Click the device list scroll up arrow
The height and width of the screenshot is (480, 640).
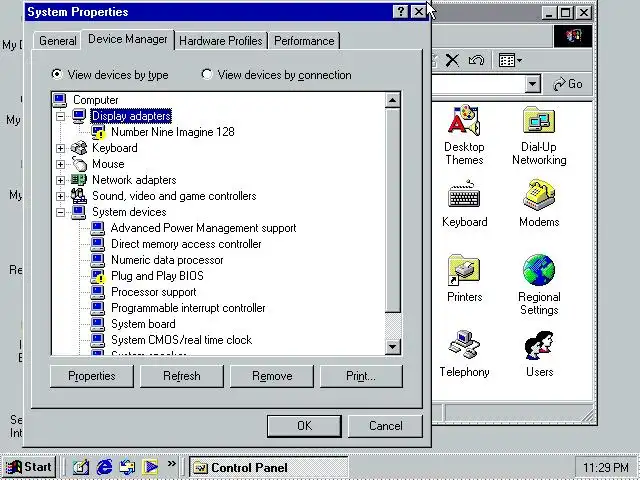(392, 100)
